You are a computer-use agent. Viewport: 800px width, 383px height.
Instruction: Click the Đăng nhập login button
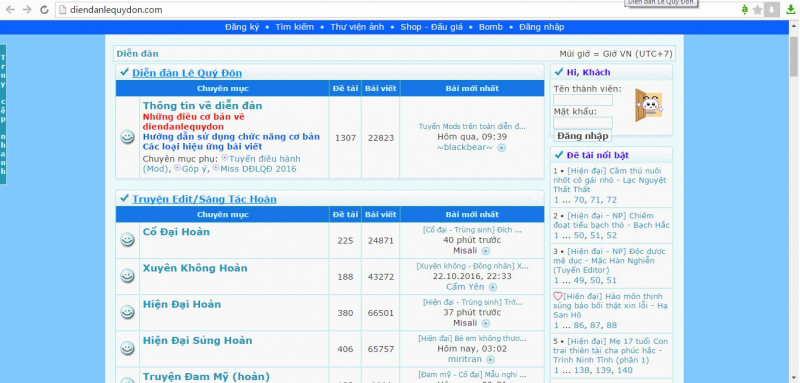tap(583, 136)
